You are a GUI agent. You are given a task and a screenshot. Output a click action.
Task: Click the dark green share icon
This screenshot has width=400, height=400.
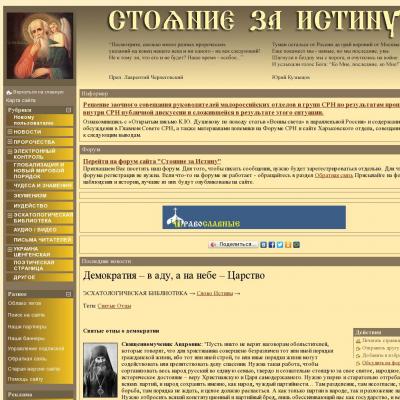coord(296,245)
